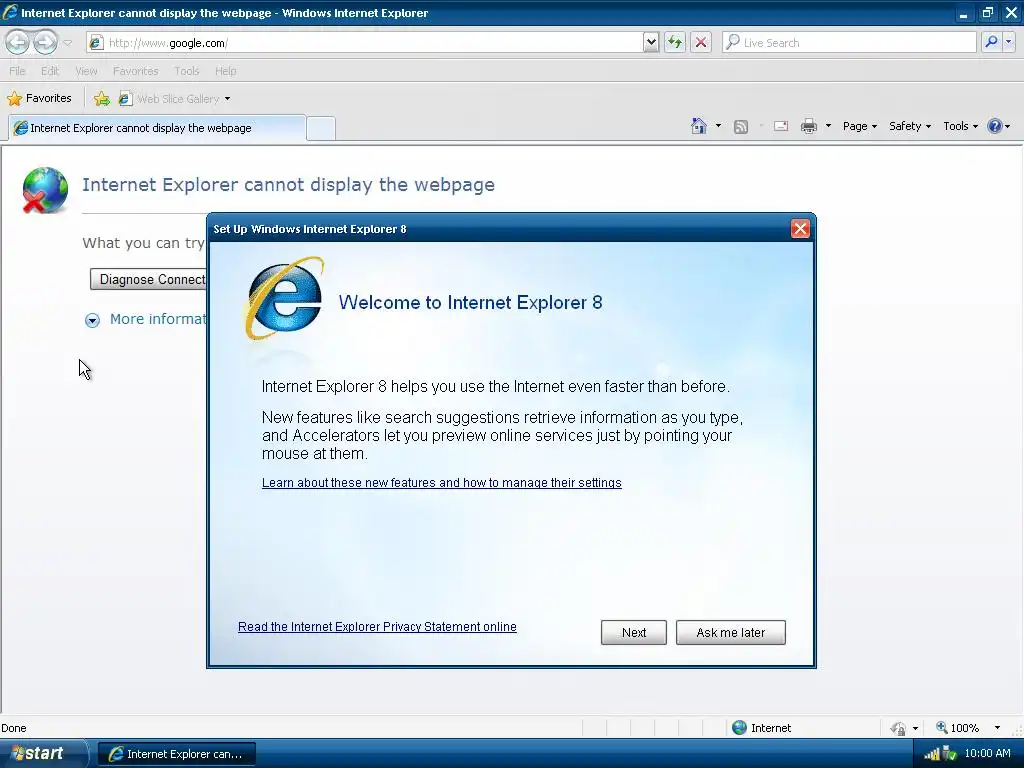Click the Internet Explorer logo in dialog

click(285, 299)
